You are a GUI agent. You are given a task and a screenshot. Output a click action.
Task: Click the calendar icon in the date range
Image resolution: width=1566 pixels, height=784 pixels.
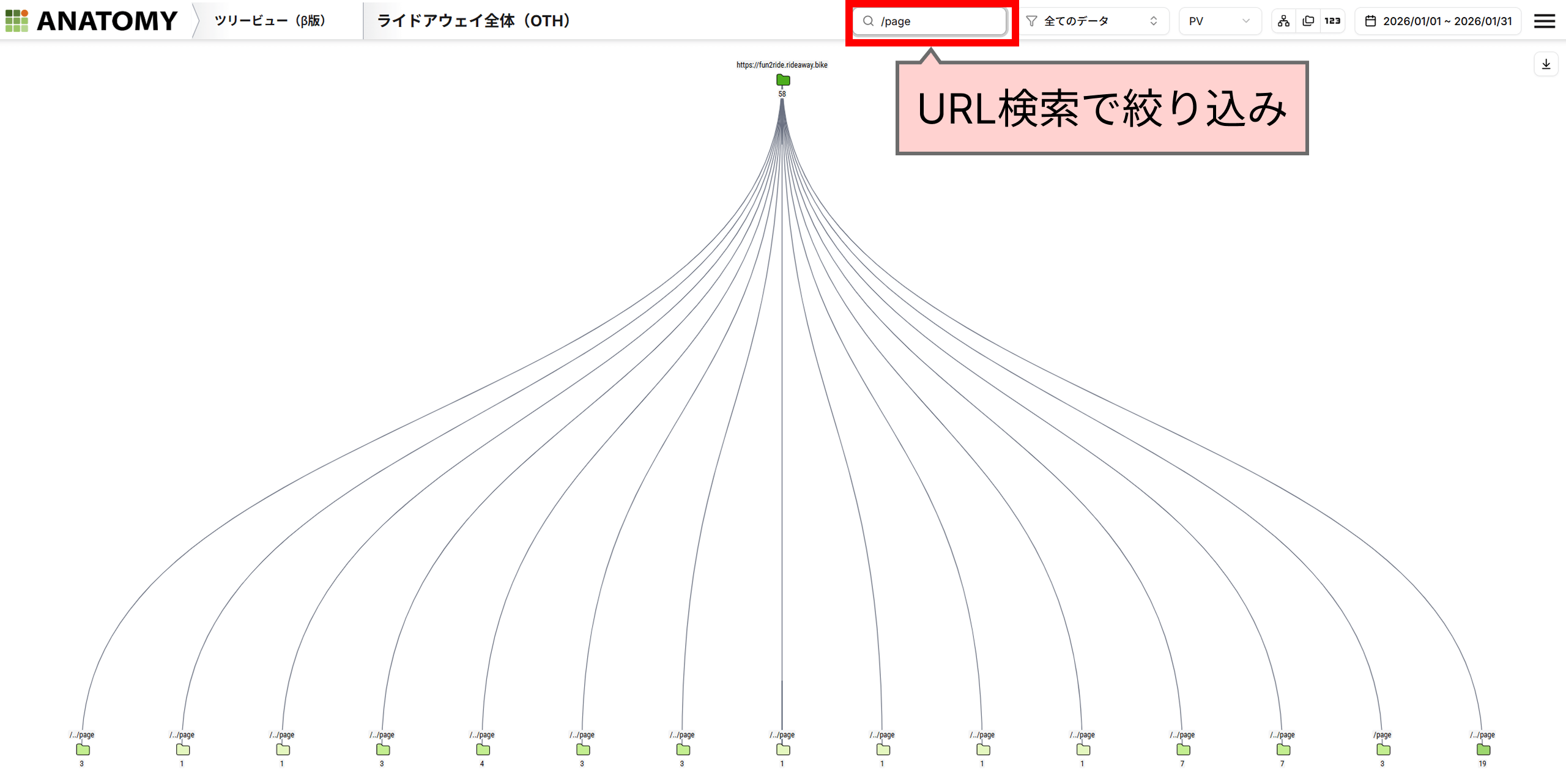click(1370, 21)
